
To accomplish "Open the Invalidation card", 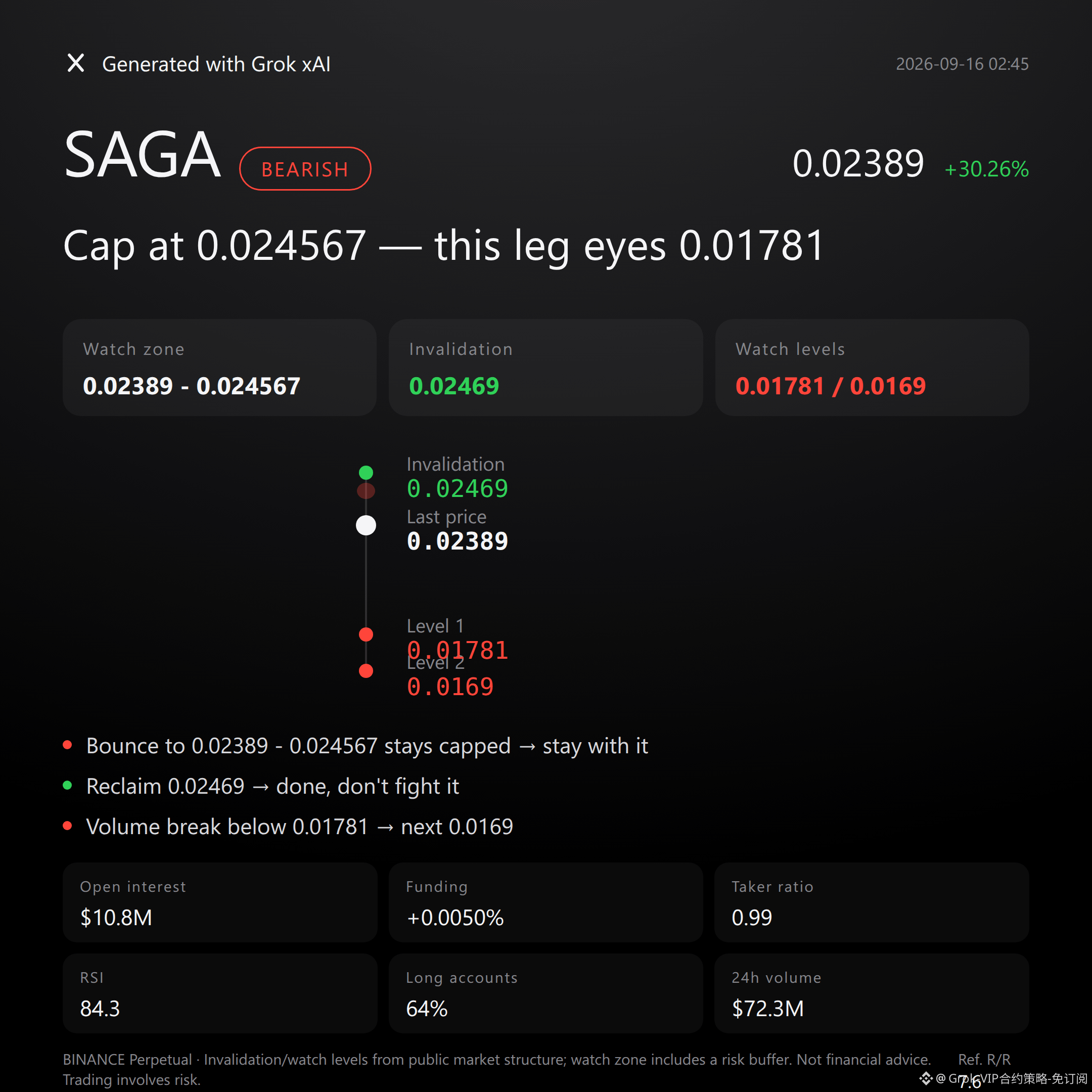I will [546, 368].
